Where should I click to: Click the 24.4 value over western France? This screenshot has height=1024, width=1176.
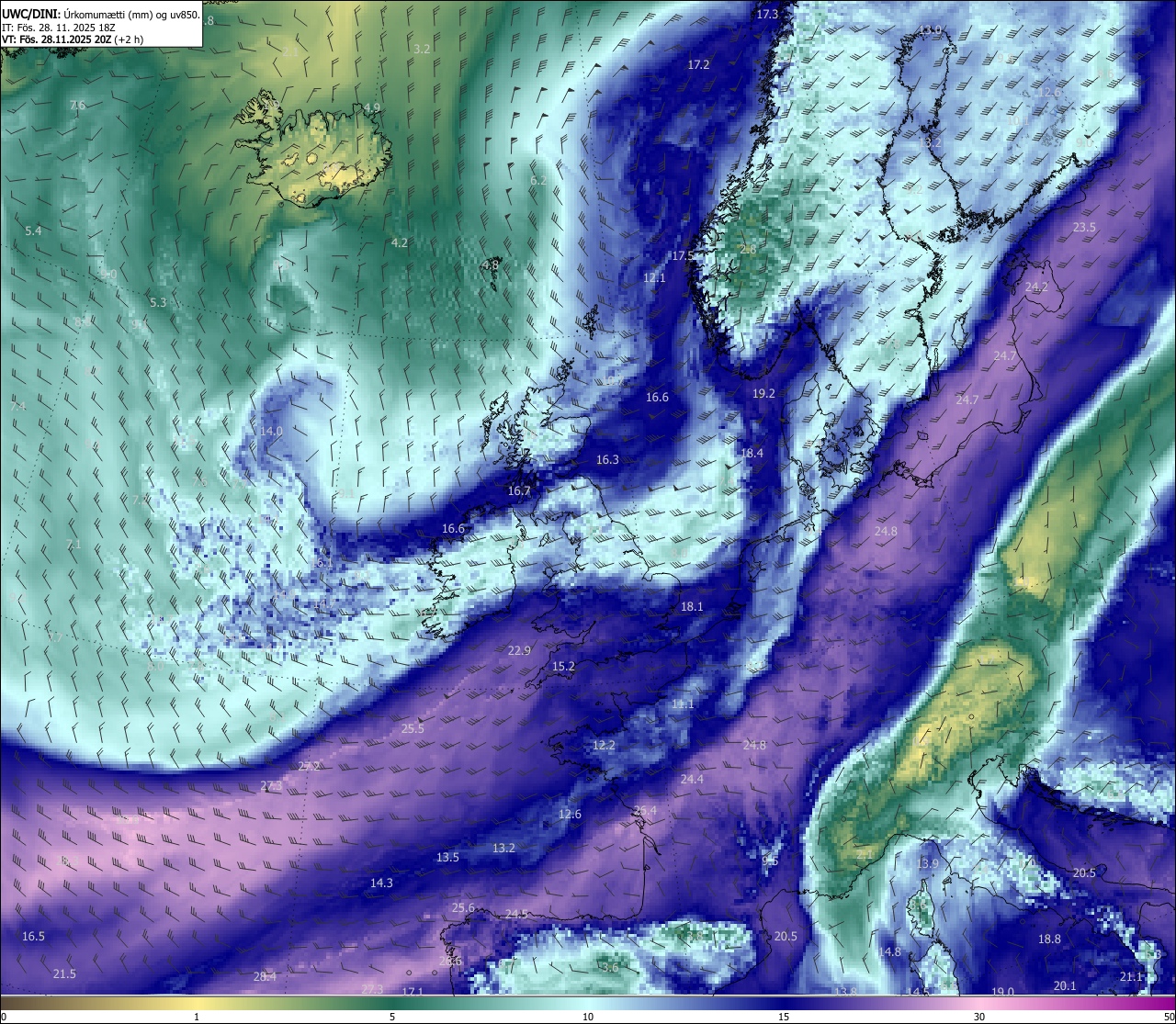pos(692,779)
